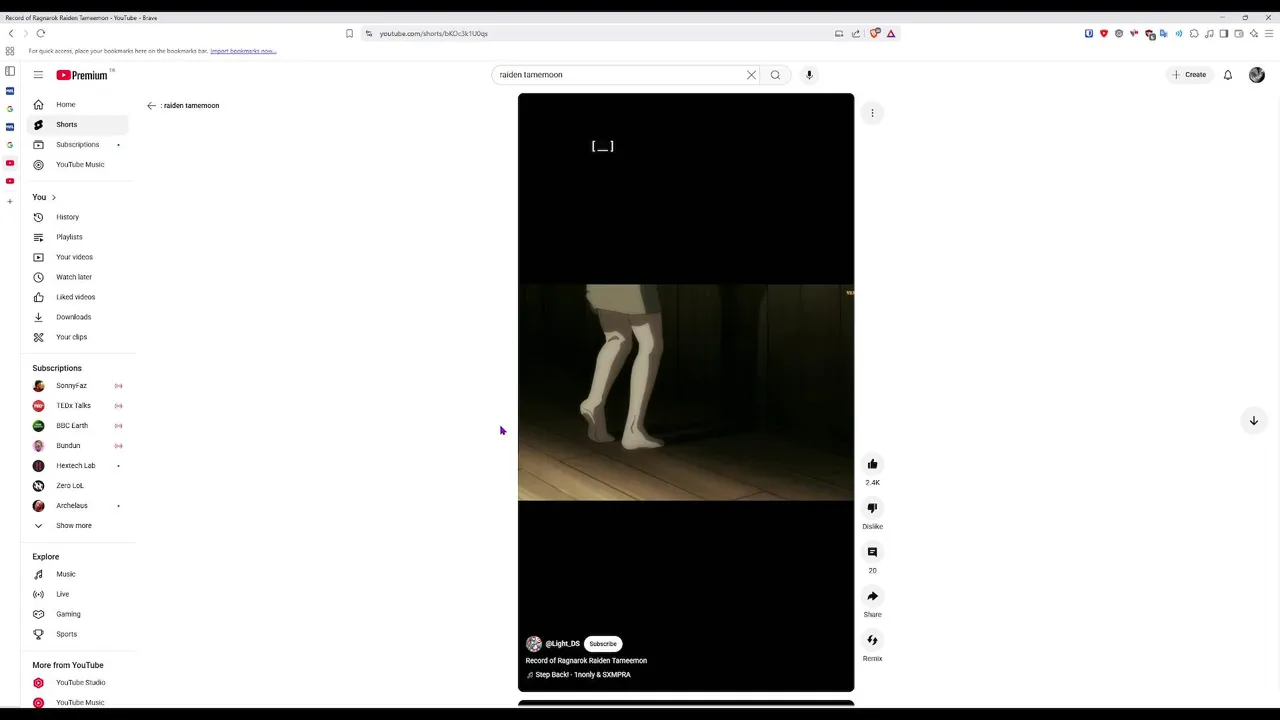
Task: Open Brave Rewards triangle icon
Action: [x=891, y=33]
